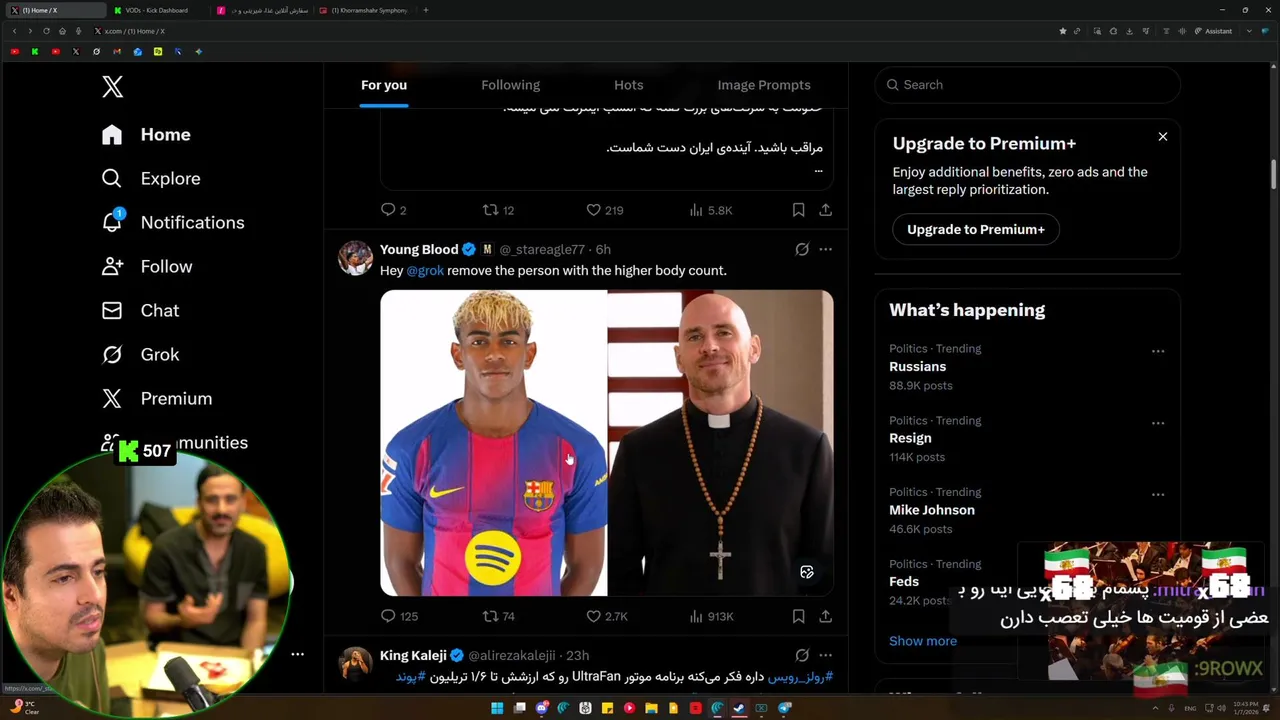Click the browser address bar
Image resolution: width=1280 pixels, height=720 pixels.
(570, 31)
